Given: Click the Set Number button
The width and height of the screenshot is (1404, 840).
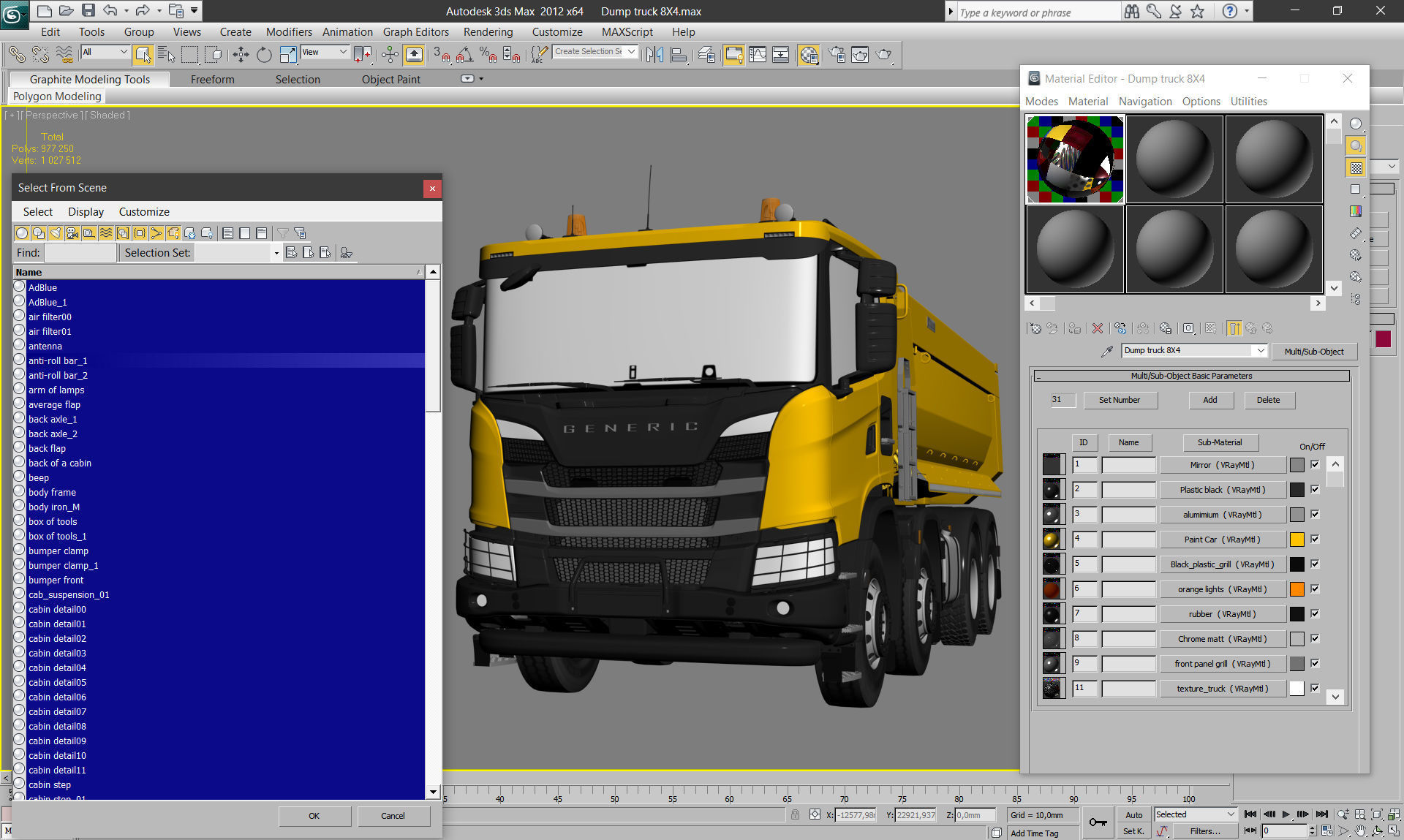Looking at the screenshot, I should coord(1119,400).
